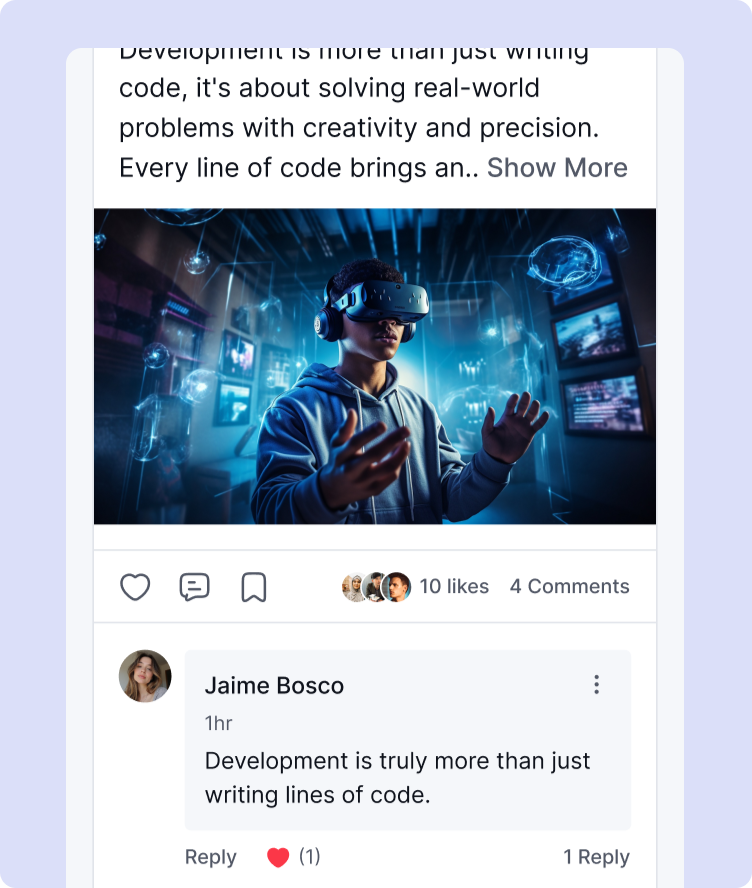Bookmark the post using the save icon
Viewport: 752px width, 888px height.
(254, 587)
